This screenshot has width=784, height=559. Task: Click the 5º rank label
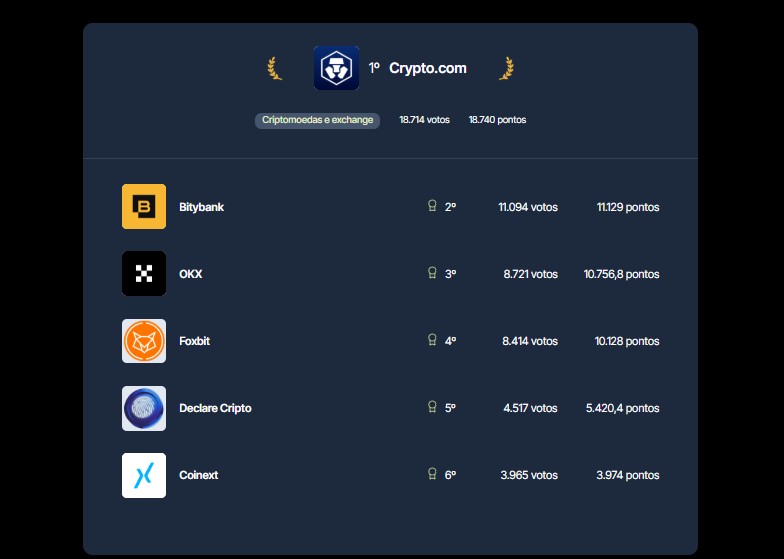click(x=450, y=408)
